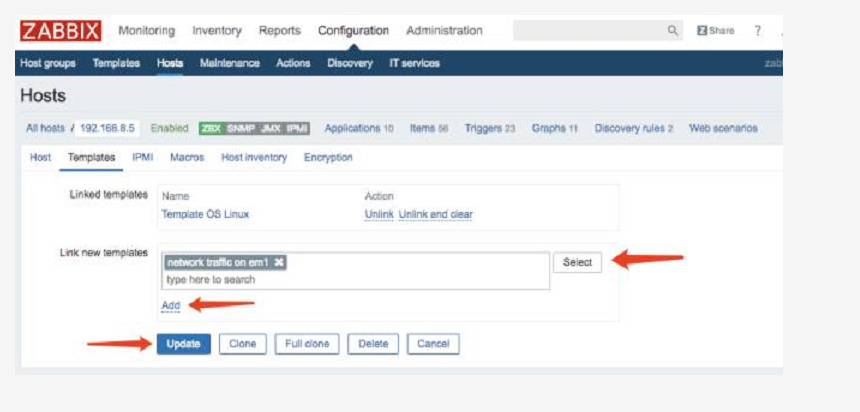Viewport: 860px width, 412px height.
Task: Open the Items link
Action: coord(429,128)
